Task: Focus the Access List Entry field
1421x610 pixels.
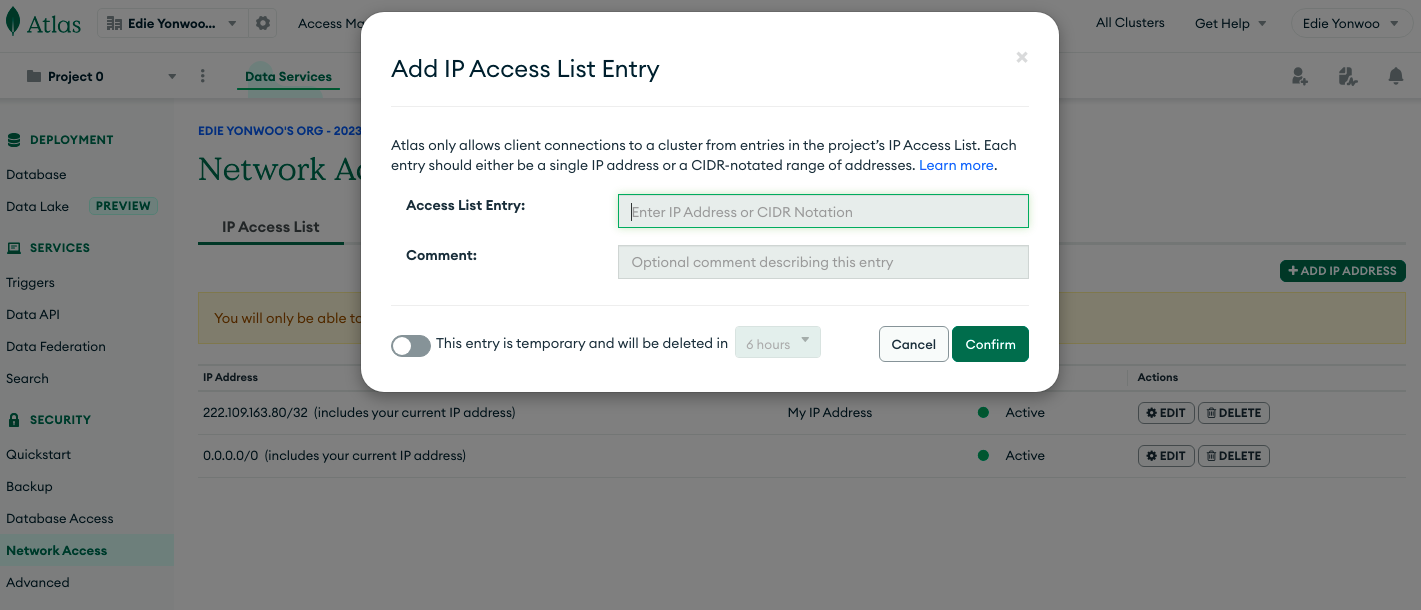Action: pyautogui.click(x=823, y=211)
